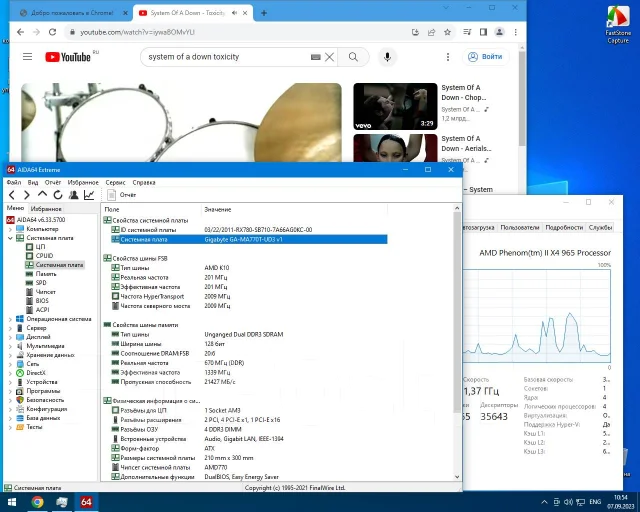Expand the DirectX tree node

(x=11, y=373)
